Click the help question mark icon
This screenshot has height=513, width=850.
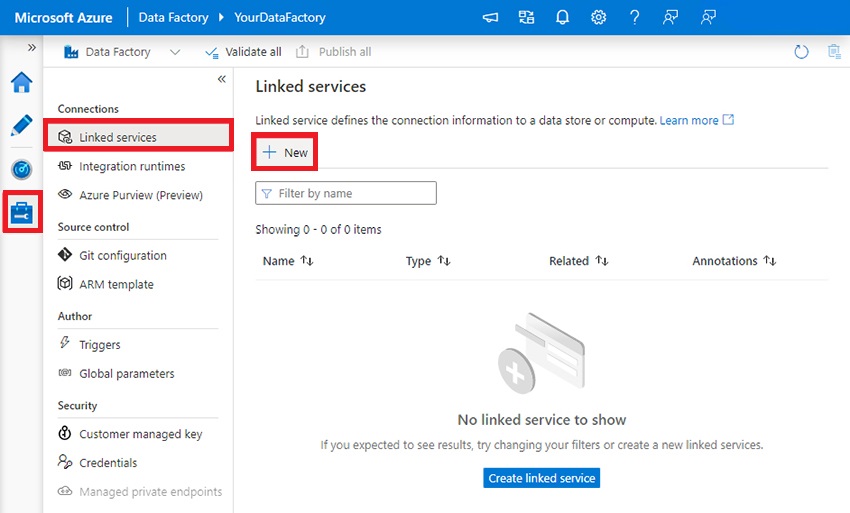pos(634,17)
